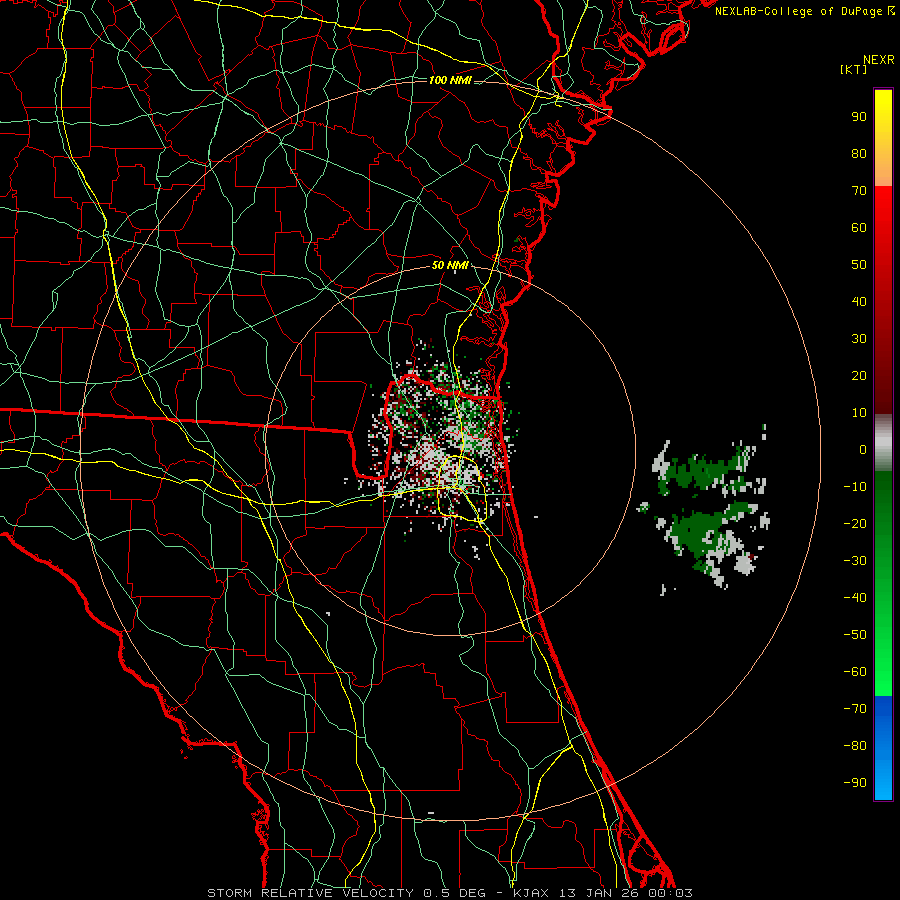
Task: Click the 0.5 DEG elevation text in the caption
Action: pyautogui.click(x=454, y=893)
